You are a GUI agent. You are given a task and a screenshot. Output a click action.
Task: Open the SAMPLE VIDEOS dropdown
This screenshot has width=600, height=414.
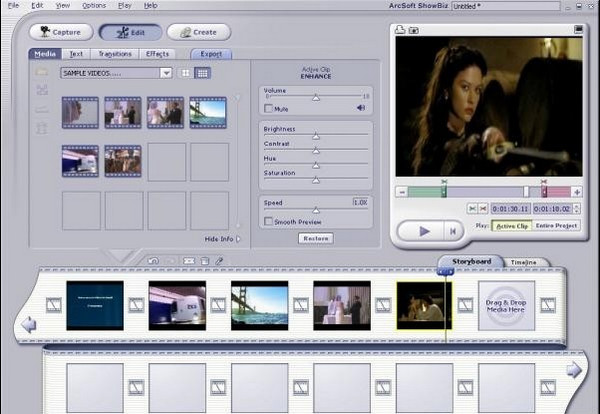[166, 73]
